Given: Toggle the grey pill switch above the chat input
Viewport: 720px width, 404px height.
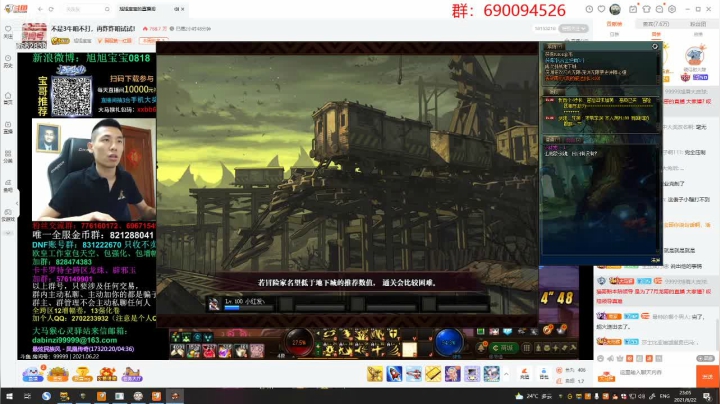Looking at the screenshot, I should point(705,358).
